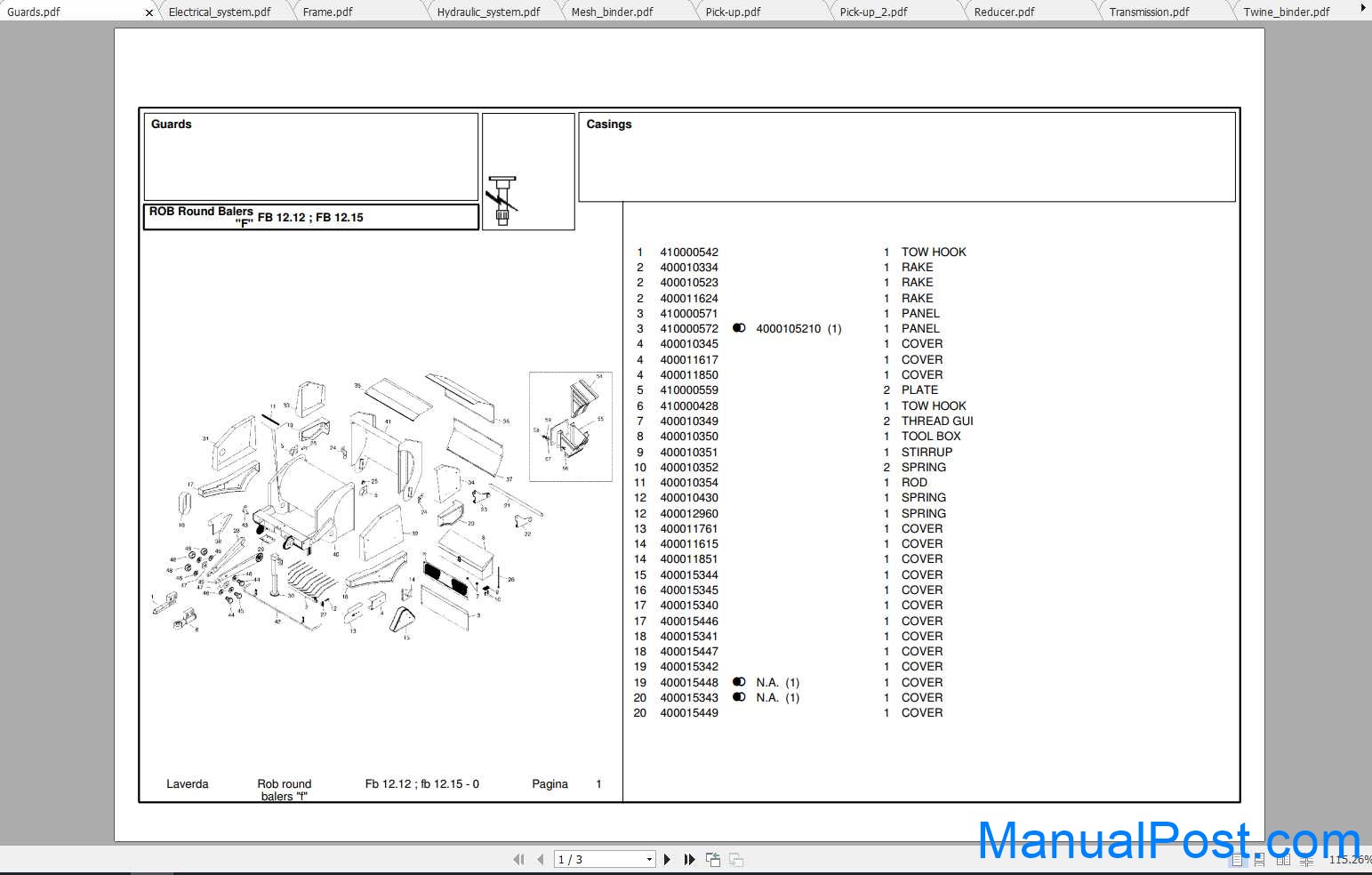Open the page number dropdown

649,859
